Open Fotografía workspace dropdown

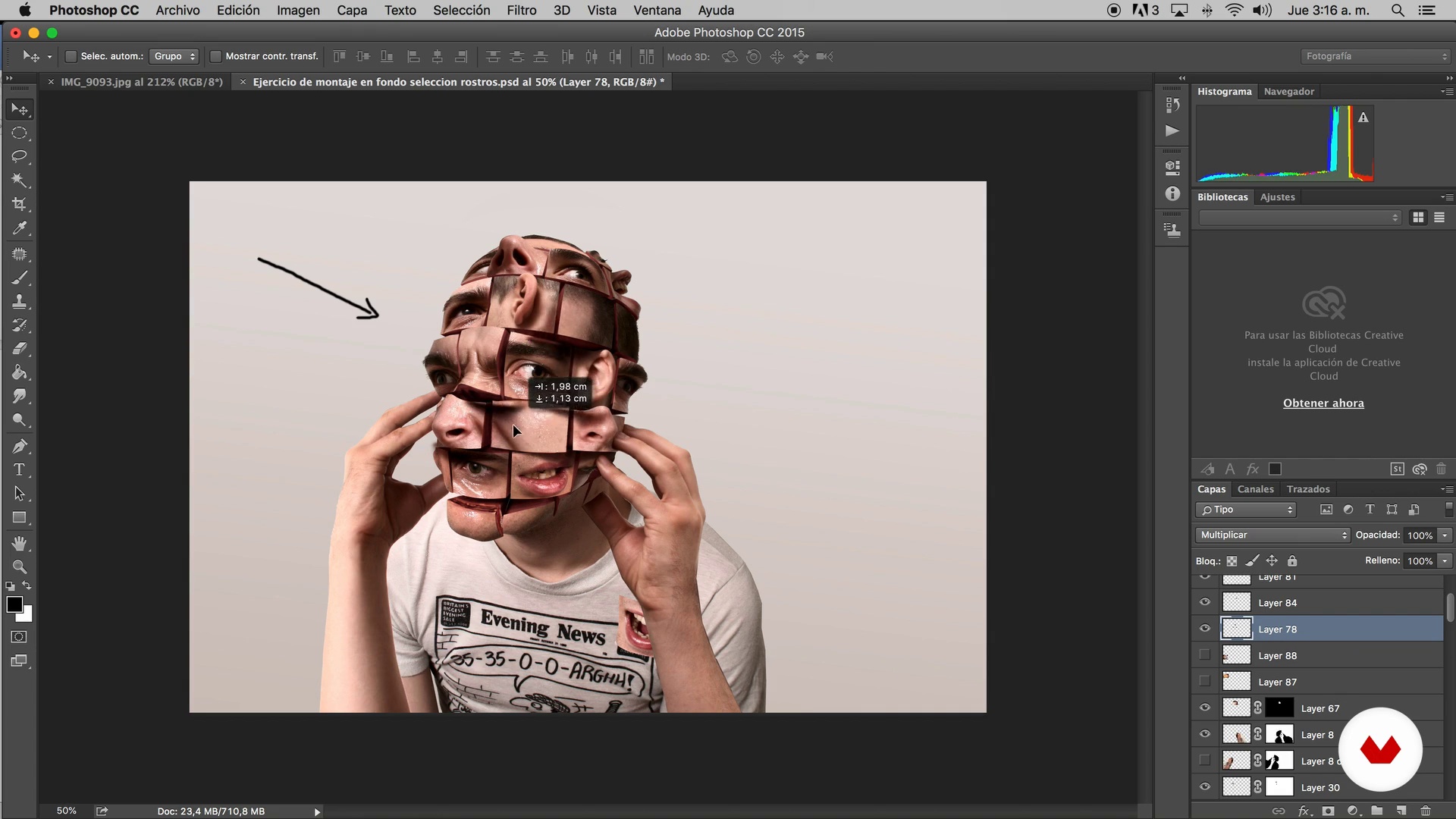[x=1375, y=56]
